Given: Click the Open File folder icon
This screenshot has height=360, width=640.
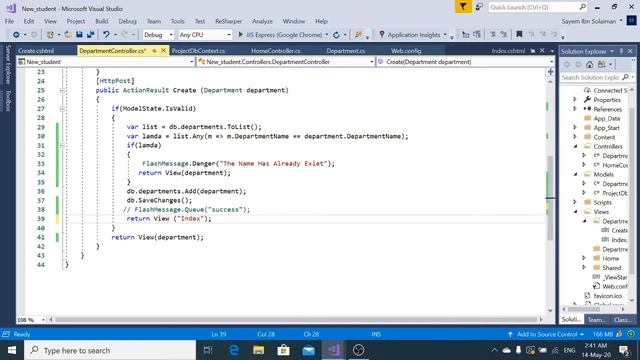Looking at the screenshot, I should point(68,35).
